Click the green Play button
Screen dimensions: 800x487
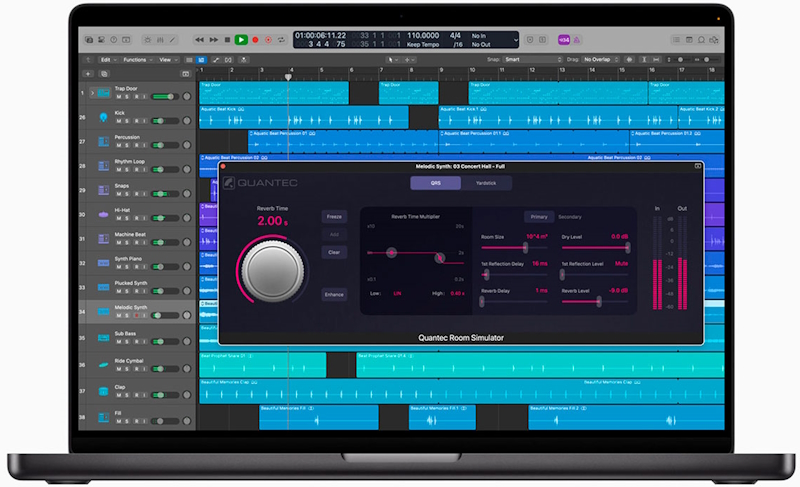(x=241, y=40)
